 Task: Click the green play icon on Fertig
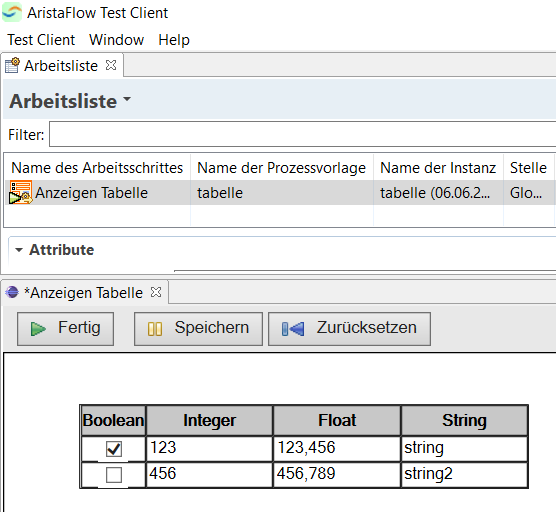click(x=38, y=329)
